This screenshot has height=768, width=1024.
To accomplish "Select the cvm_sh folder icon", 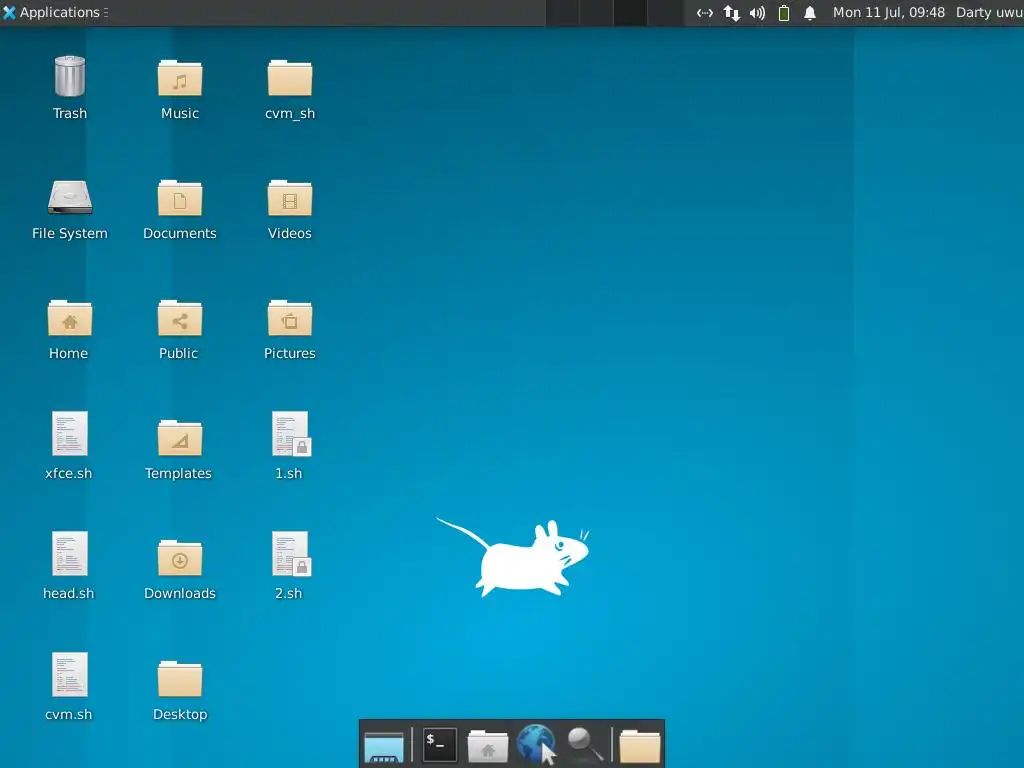I will coord(290,78).
